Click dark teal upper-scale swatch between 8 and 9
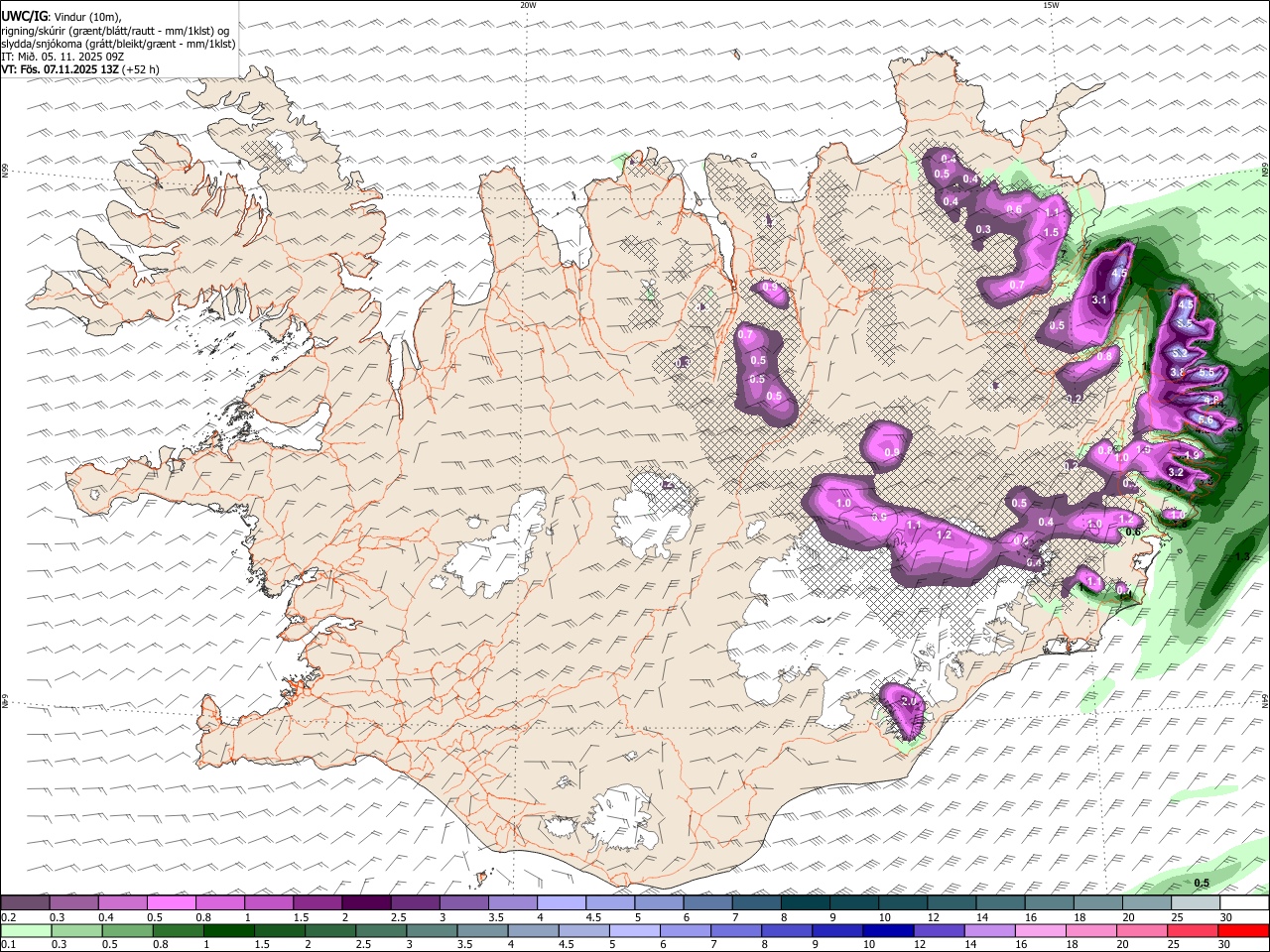 (x=806, y=903)
